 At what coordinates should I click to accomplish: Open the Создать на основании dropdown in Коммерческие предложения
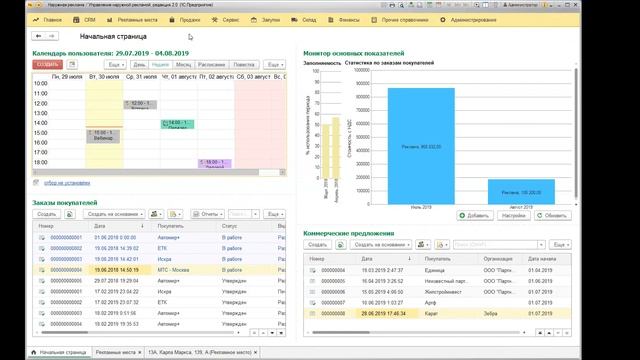point(381,245)
